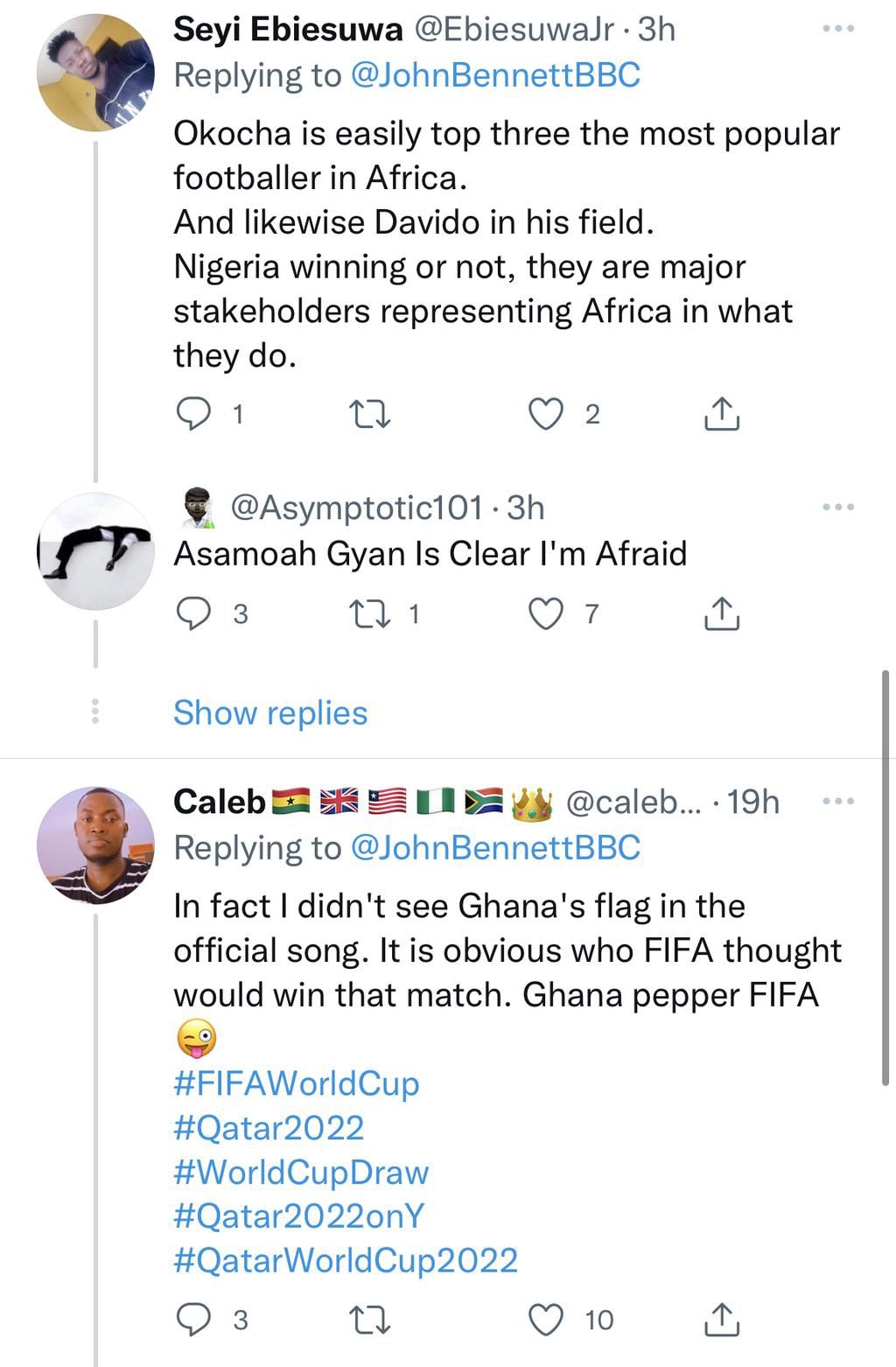Reply to the Asamoah Gyan tweet
Viewport: 896px width, 1367px height.
pyautogui.click(x=194, y=613)
